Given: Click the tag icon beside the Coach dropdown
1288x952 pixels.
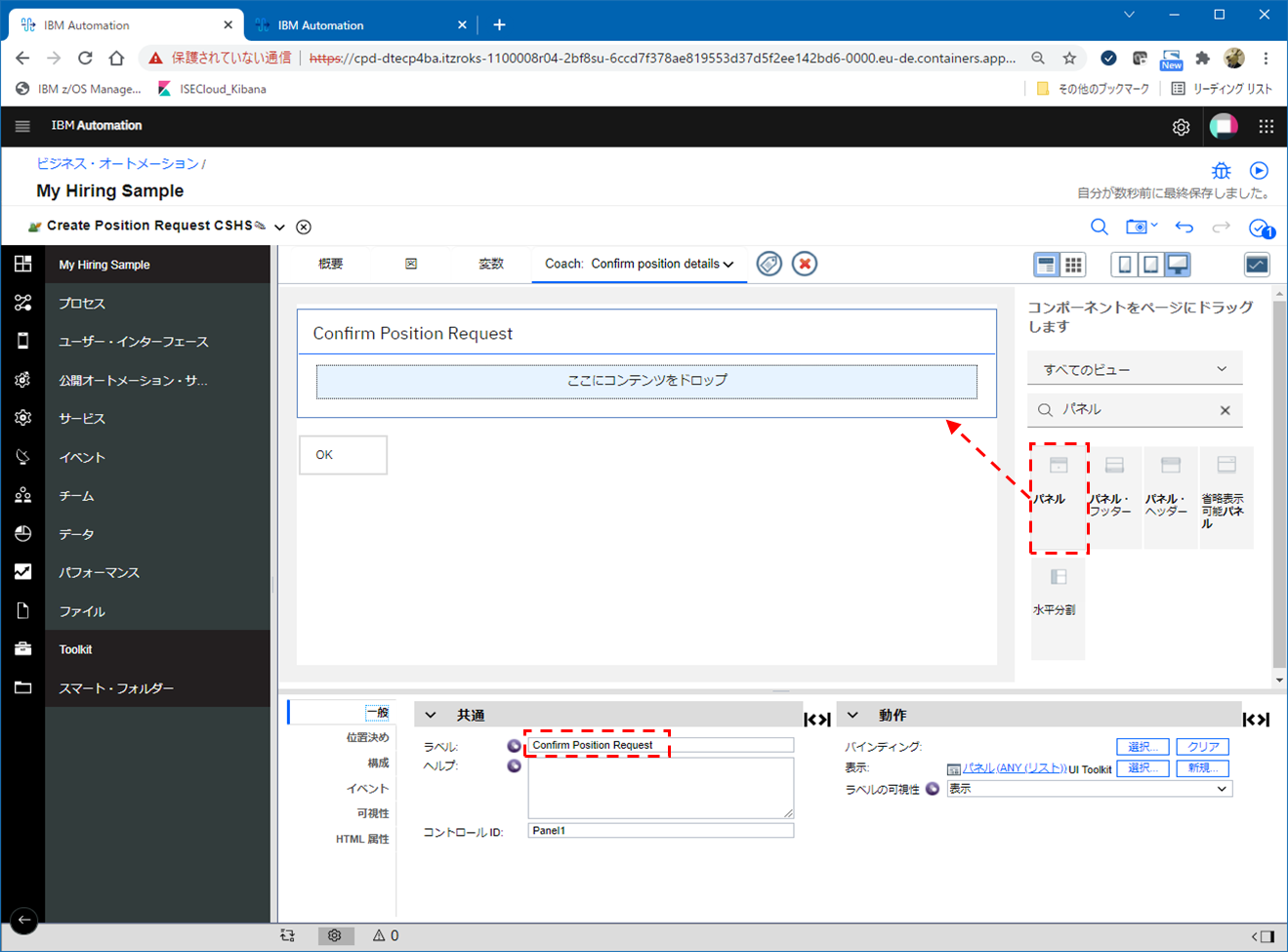Looking at the screenshot, I should pyautogui.click(x=769, y=264).
